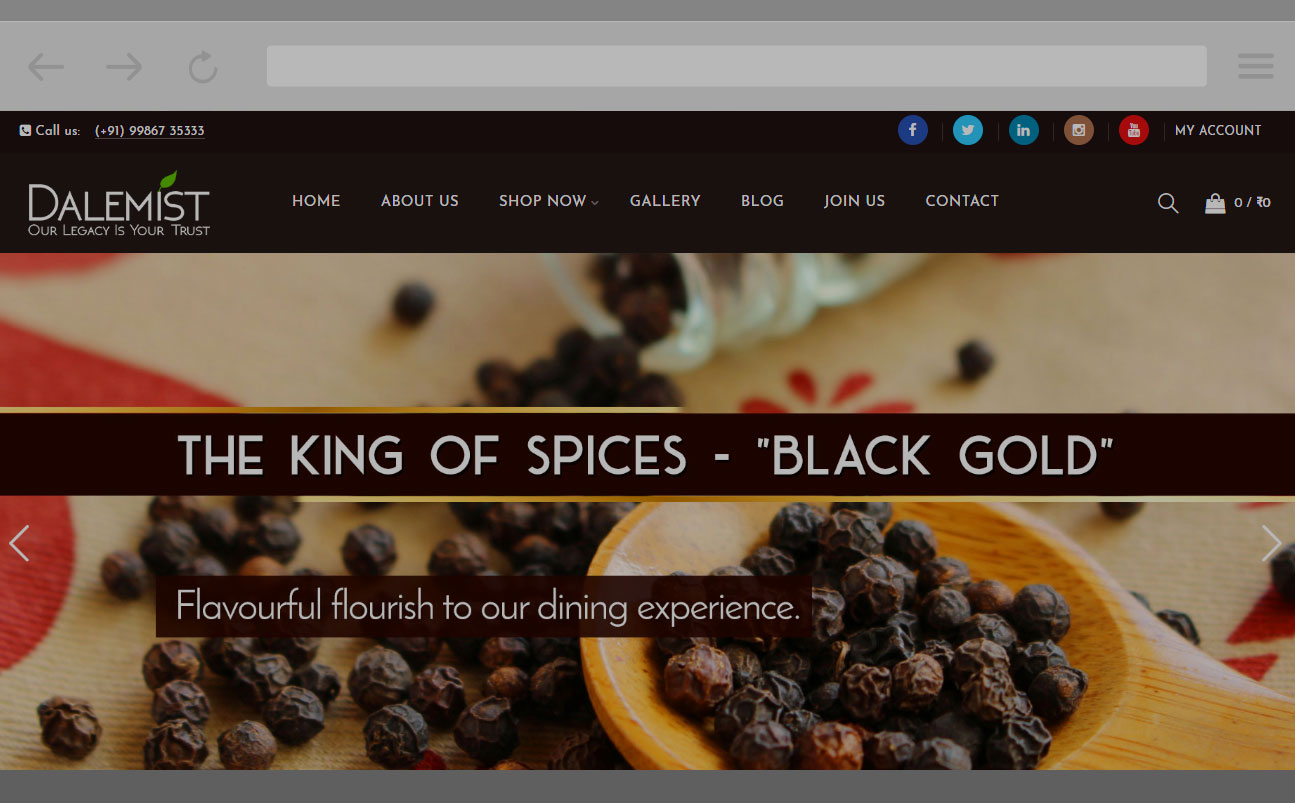This screenshot has height=803, width=1295.
Task: Click the phone number link
Action: click(x=150, y=131)
